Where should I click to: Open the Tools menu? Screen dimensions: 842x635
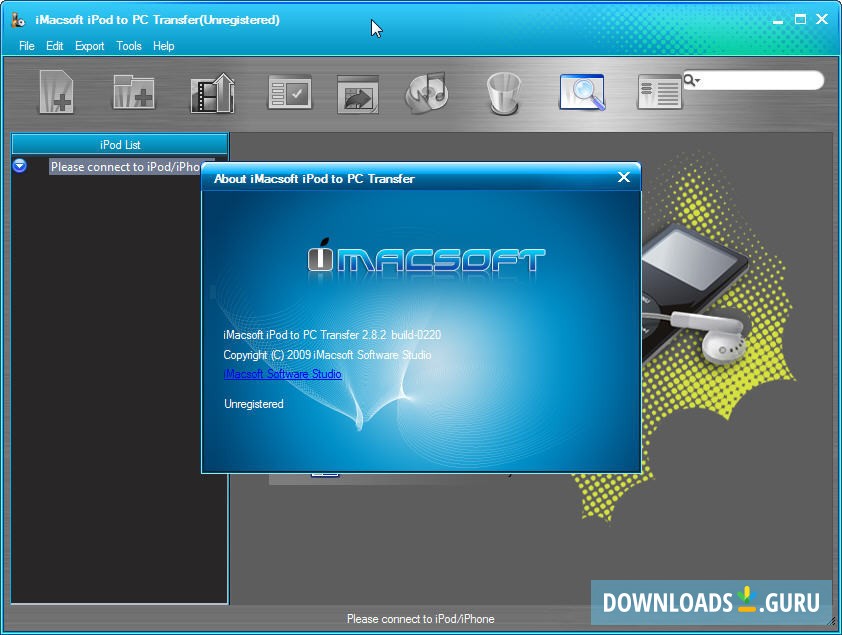tap(129, 46)
